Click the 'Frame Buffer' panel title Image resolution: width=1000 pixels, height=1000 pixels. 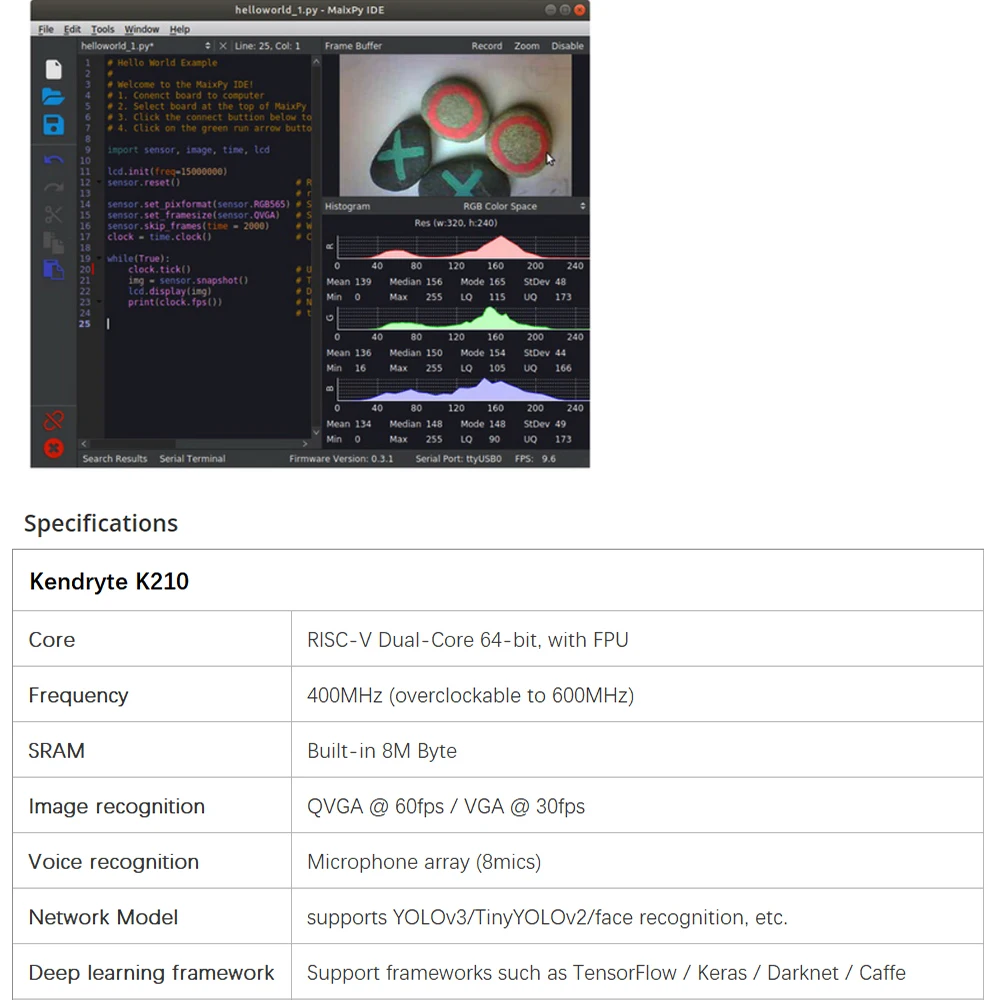(353, 46)
